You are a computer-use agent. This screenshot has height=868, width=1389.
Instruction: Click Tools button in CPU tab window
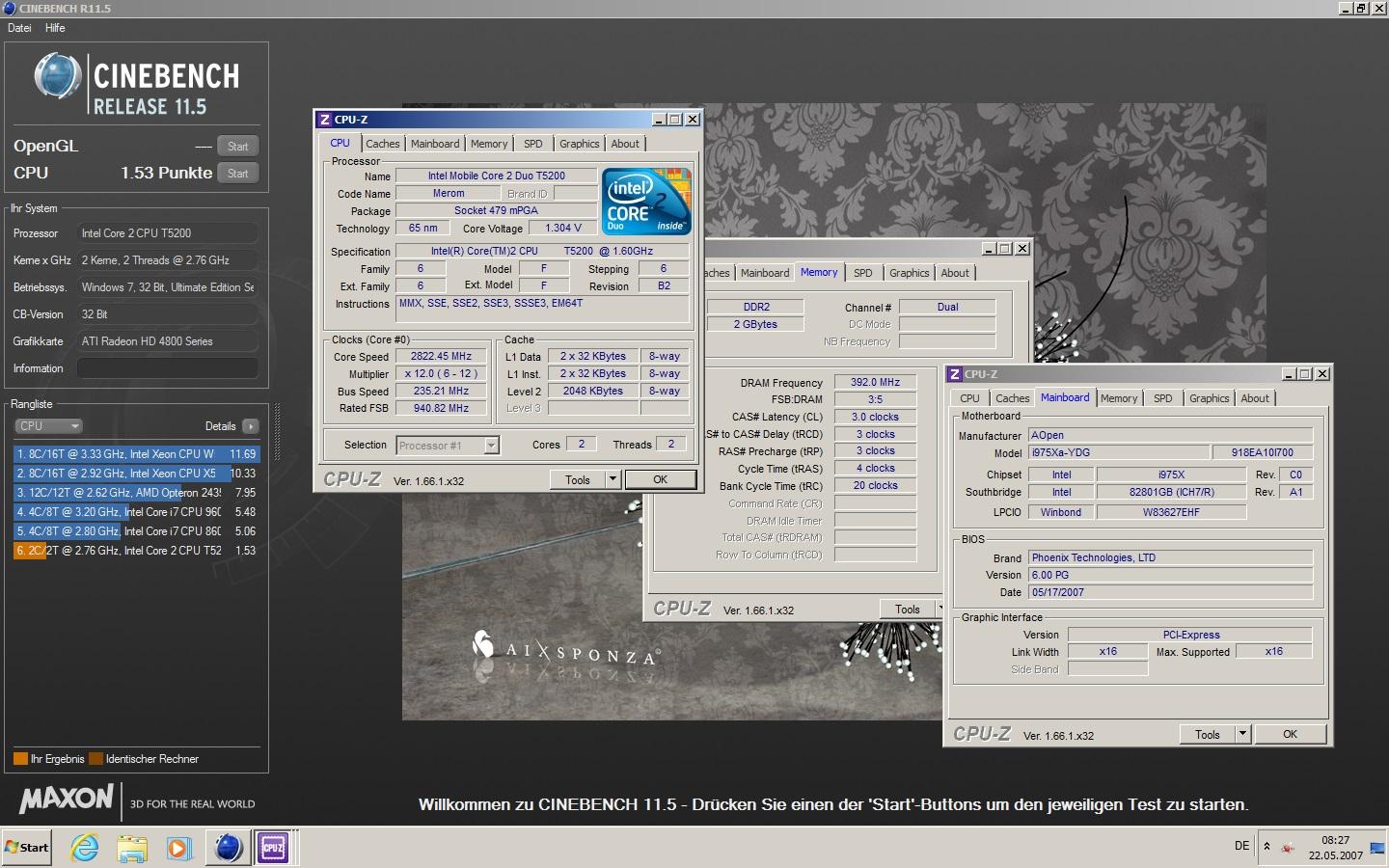578,479
